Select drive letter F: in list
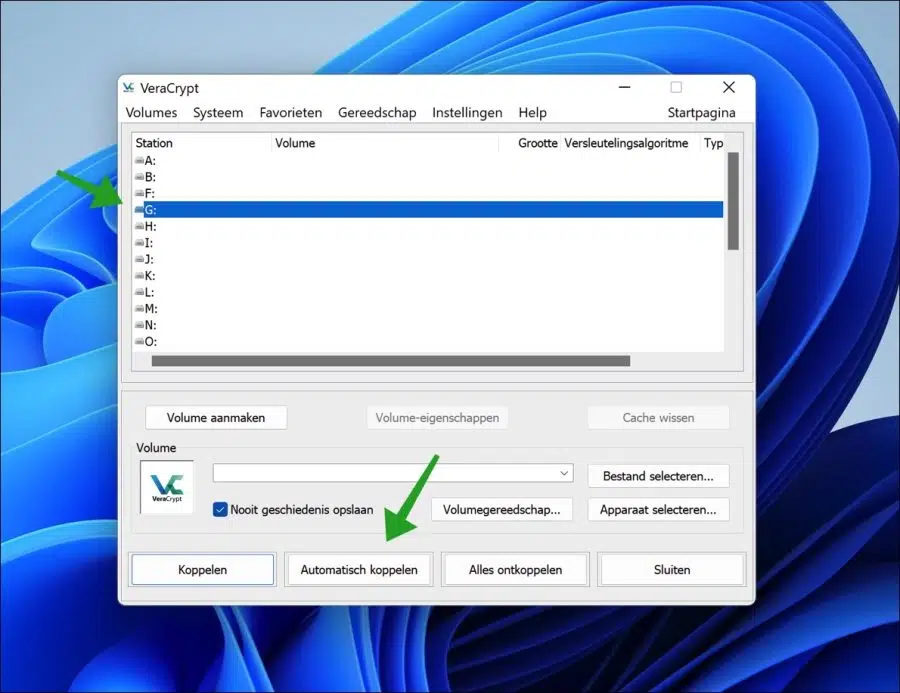The image size is (900, 693). coord(150,193)
